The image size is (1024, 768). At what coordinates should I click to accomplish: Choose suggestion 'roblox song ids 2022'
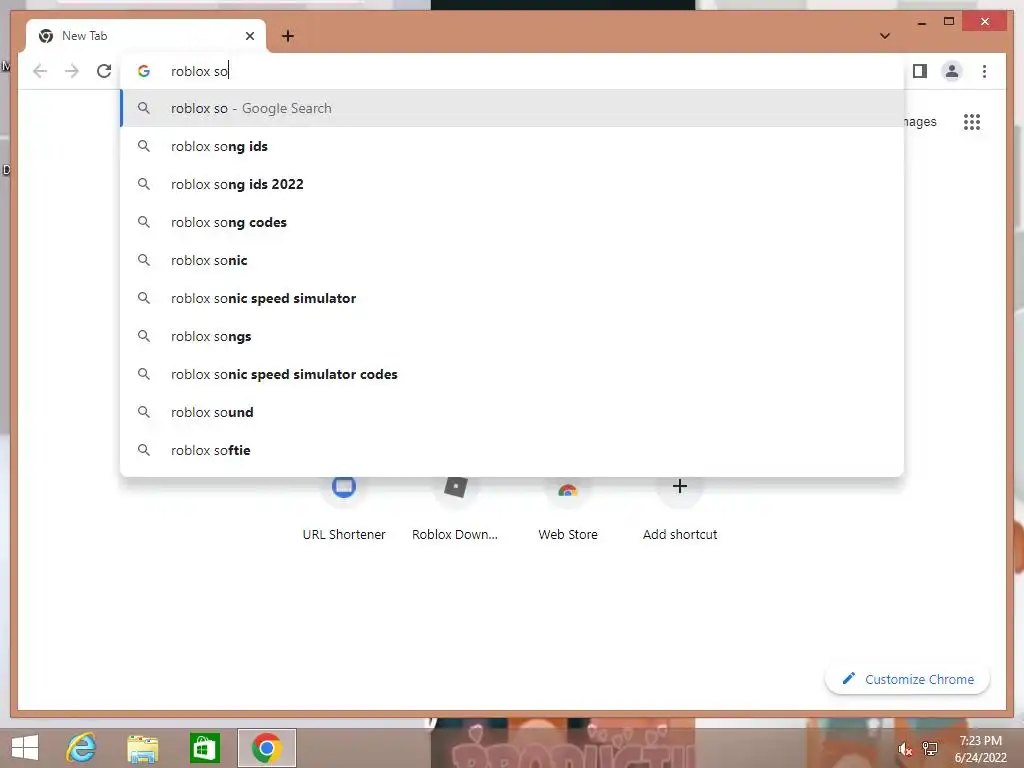click(x=513, y=184)
